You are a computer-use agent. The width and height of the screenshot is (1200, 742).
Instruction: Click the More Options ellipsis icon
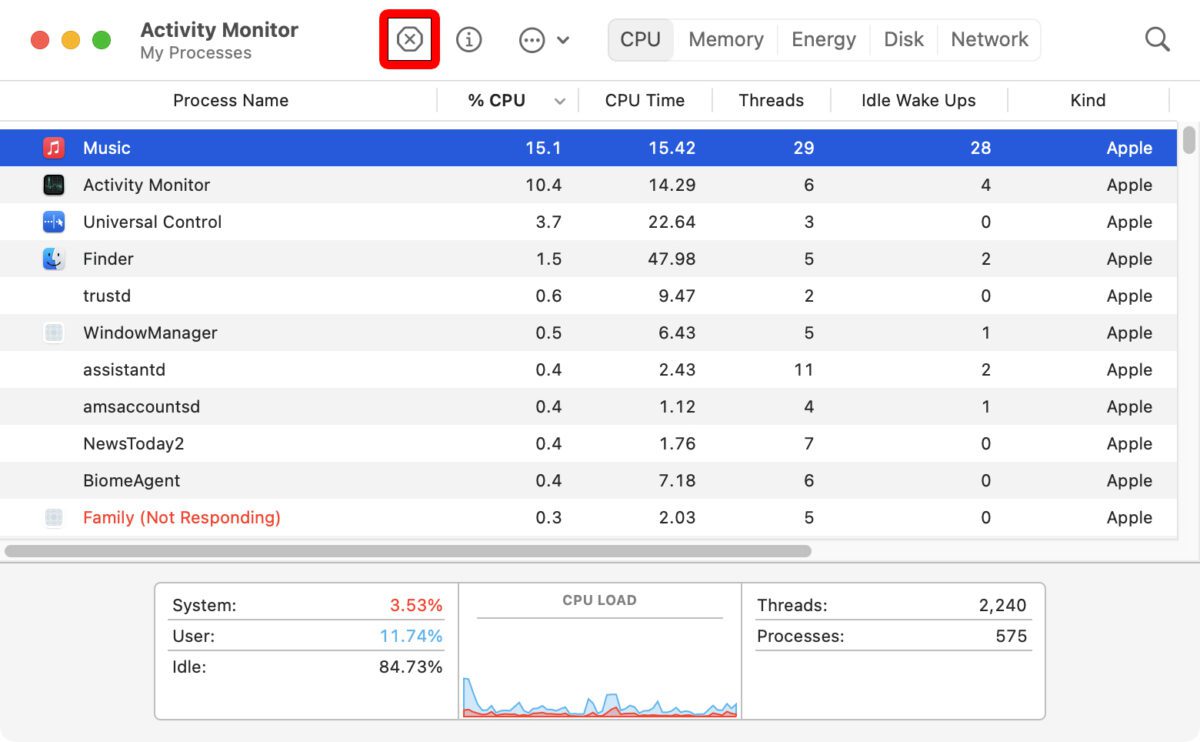coord(531,39)
